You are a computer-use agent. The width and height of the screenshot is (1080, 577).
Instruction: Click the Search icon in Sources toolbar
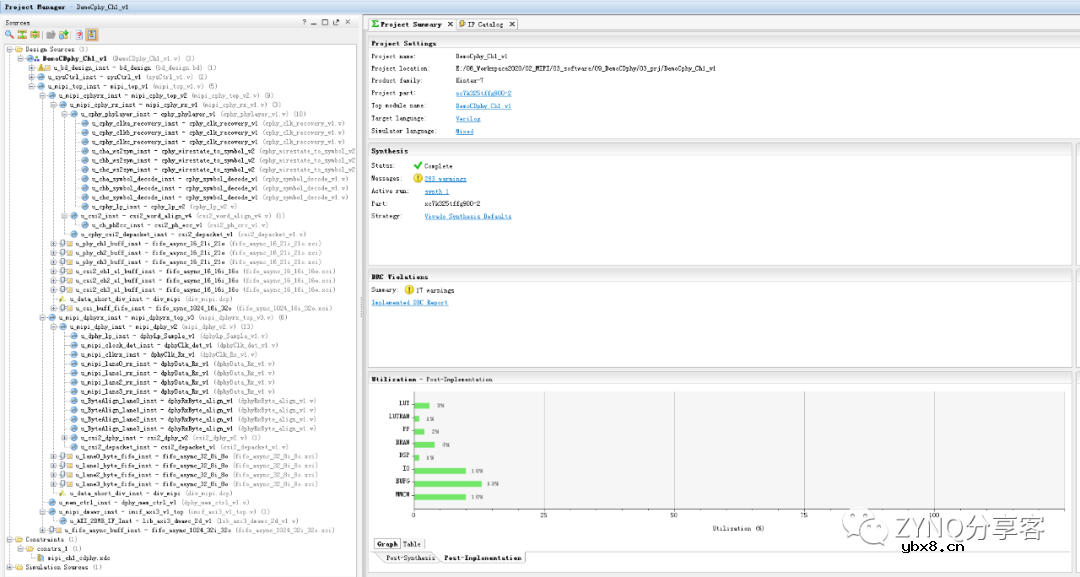9,35
